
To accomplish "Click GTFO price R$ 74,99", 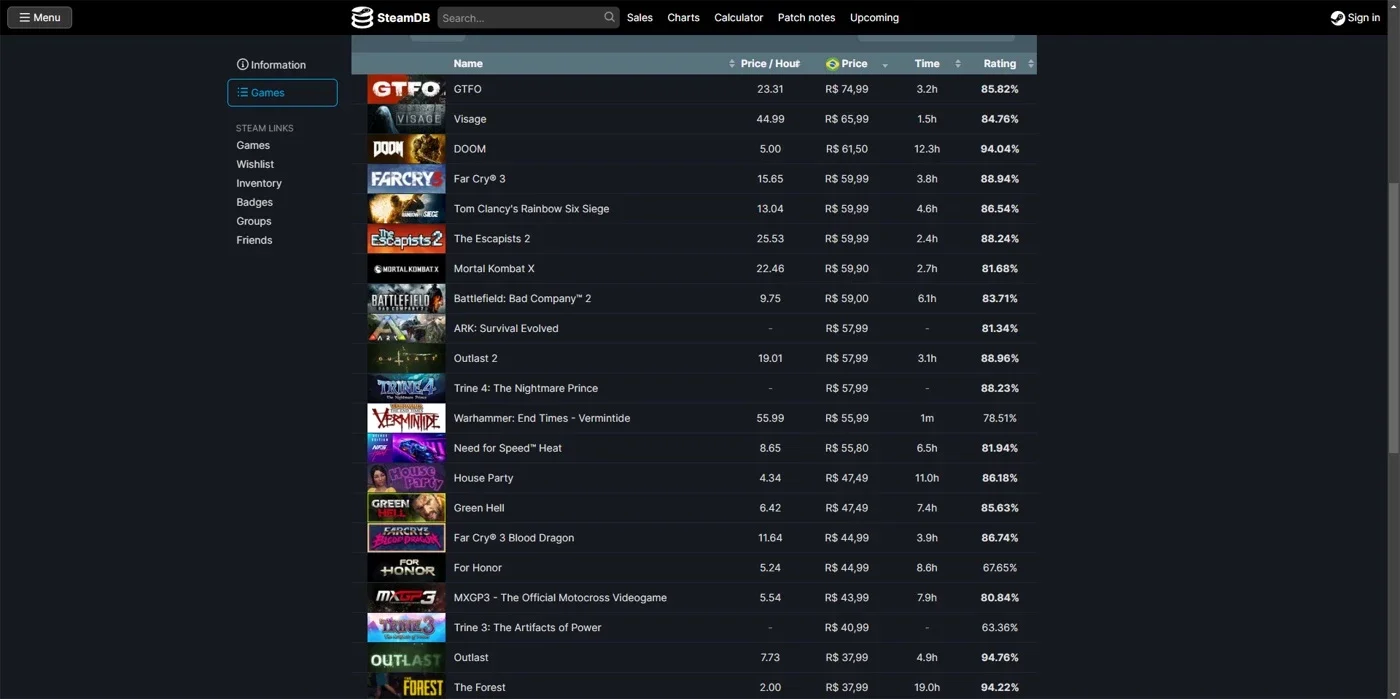I will (x=847, y=89).
